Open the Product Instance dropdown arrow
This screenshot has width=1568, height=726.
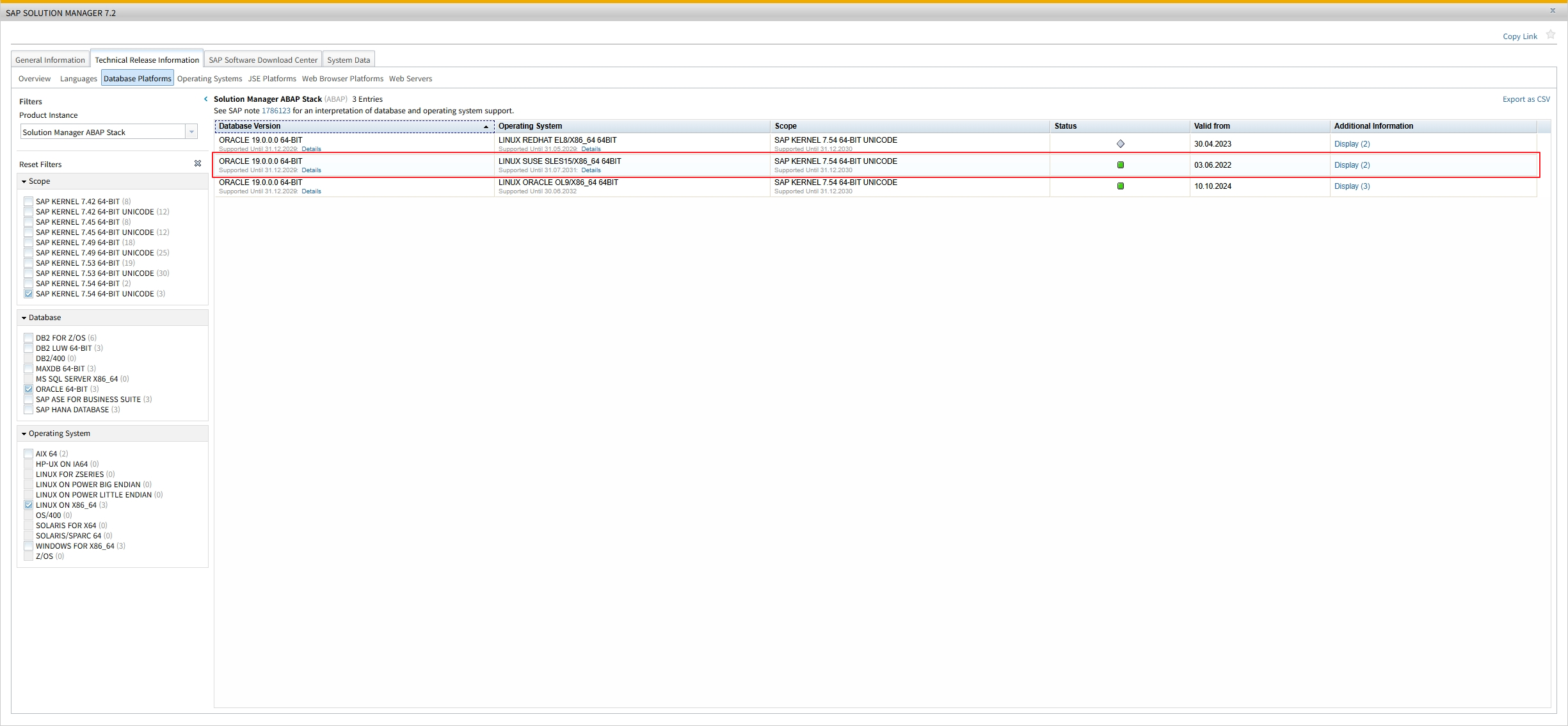coord(191,132)
